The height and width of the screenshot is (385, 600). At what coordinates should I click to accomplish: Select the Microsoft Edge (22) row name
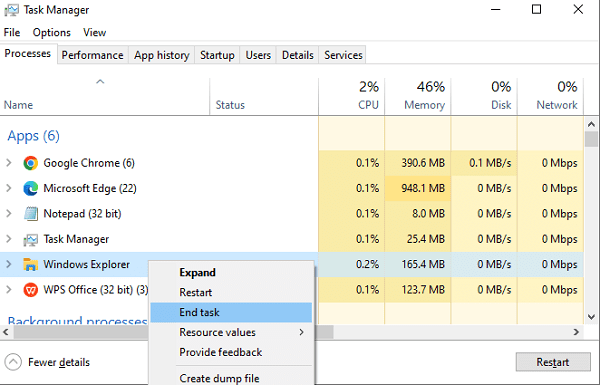[x=90, y=188]
